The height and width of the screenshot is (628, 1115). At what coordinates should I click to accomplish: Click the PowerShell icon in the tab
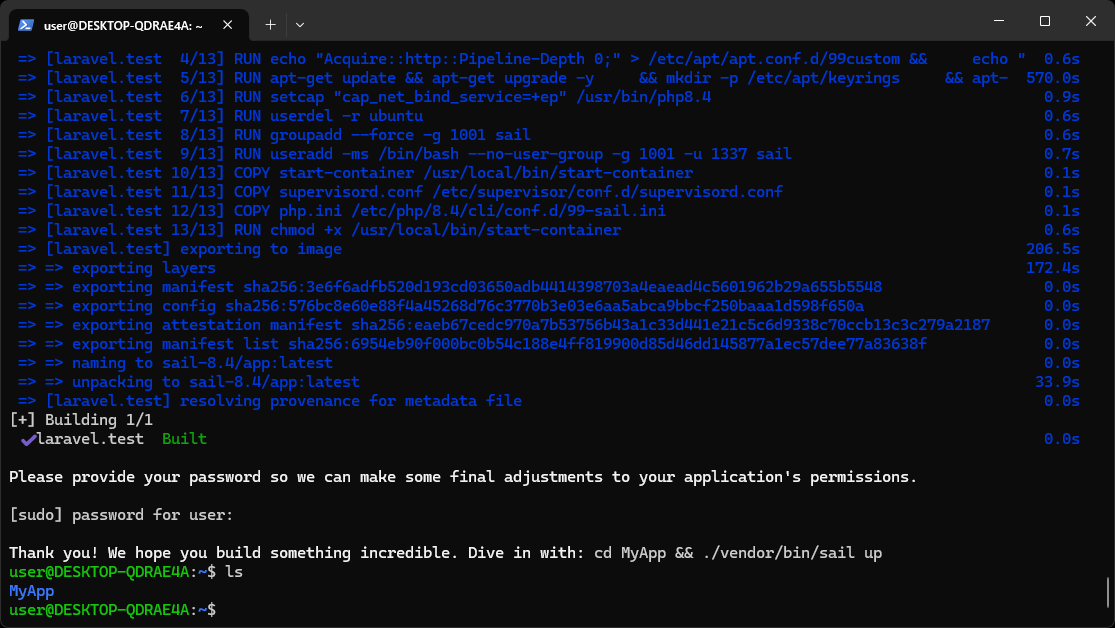point(26,25)
